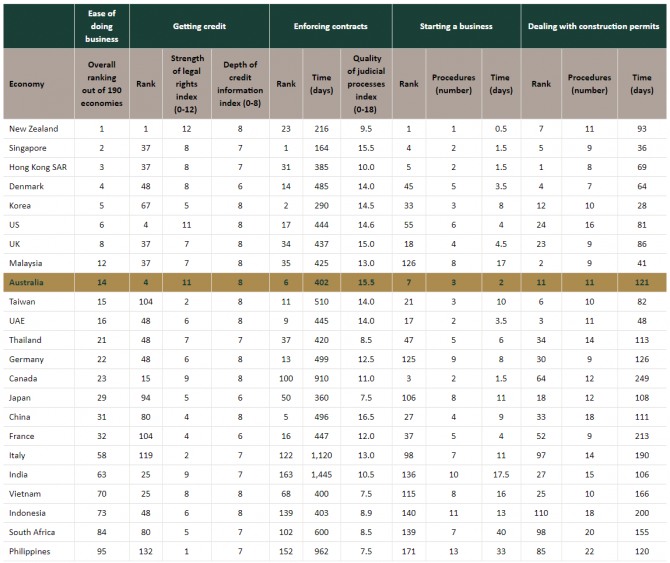Click 'Quality of judicial processes index' header
The image size is (670, 563).
[x=364, y=85]
